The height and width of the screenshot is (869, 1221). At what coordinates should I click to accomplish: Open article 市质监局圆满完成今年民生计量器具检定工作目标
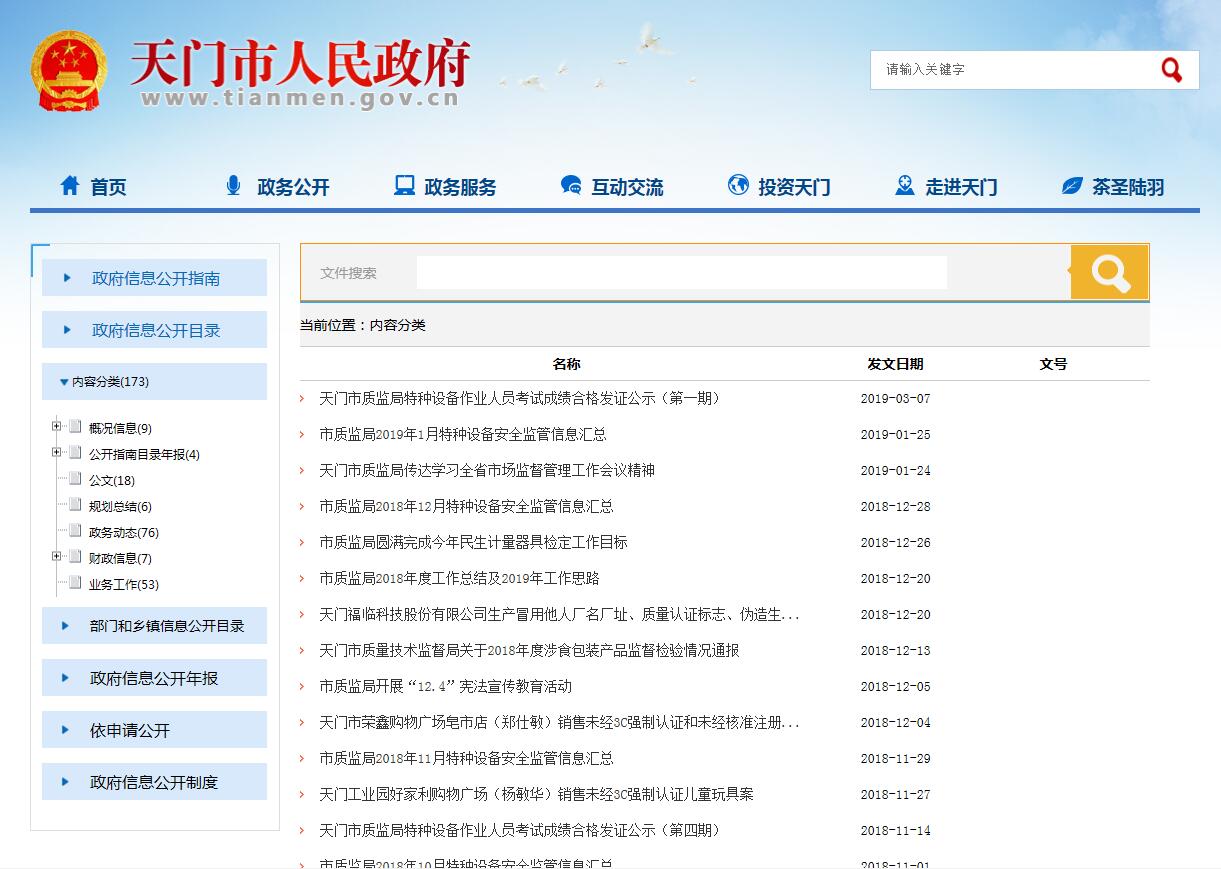pos(473,542)
